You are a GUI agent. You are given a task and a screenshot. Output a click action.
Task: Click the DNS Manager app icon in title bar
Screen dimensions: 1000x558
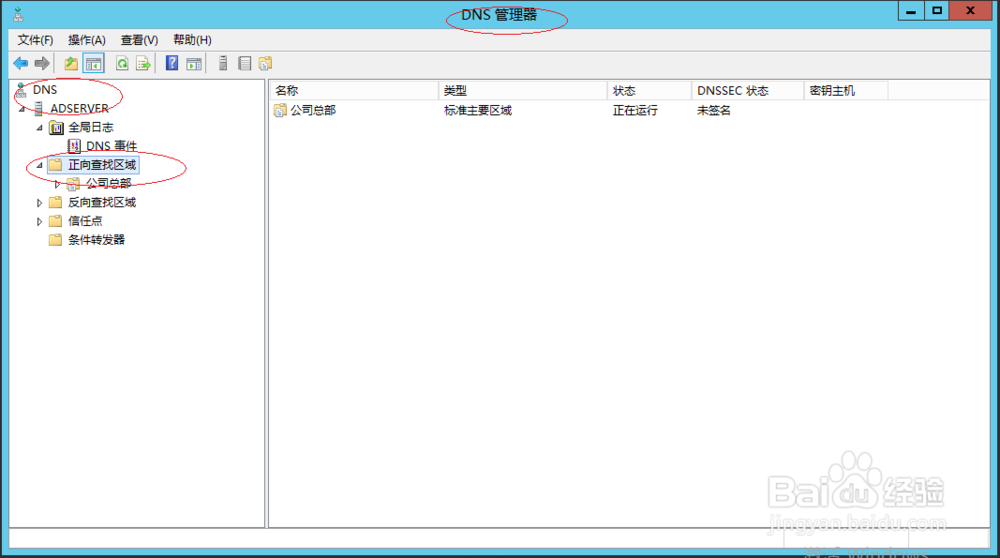pos(18,14)
